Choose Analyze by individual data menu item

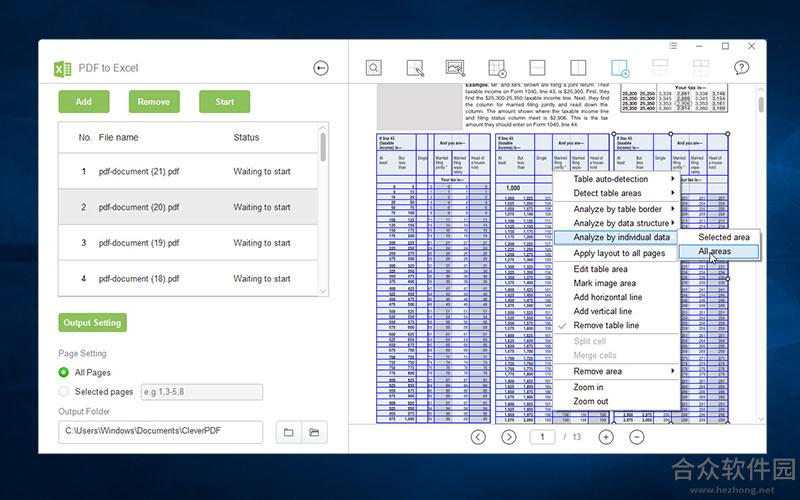[616, 237]
